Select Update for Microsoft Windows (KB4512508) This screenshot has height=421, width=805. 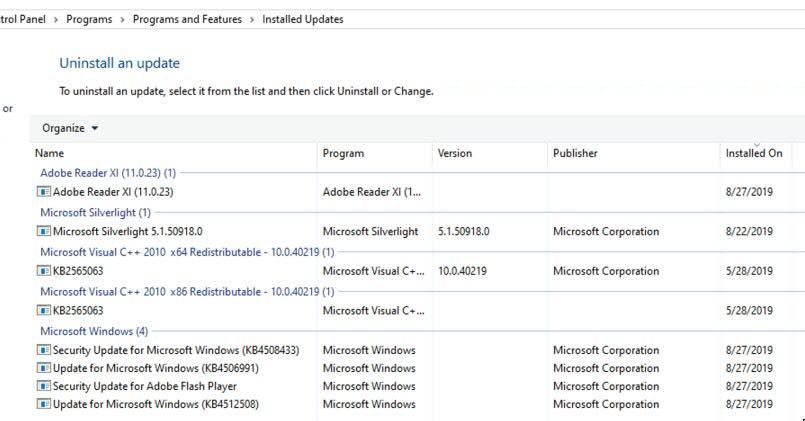(156, 404)
